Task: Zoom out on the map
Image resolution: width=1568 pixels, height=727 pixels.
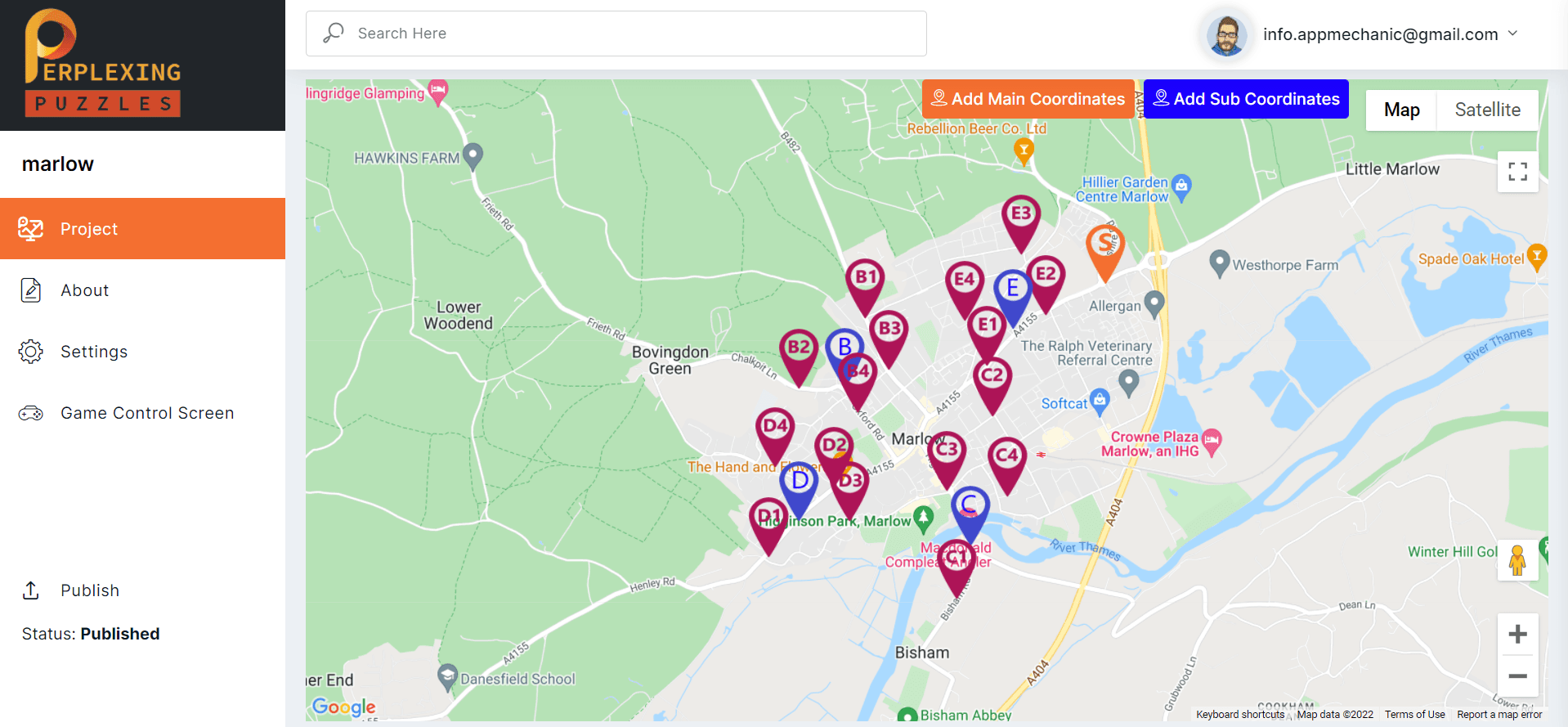Action: [1518, 676]
